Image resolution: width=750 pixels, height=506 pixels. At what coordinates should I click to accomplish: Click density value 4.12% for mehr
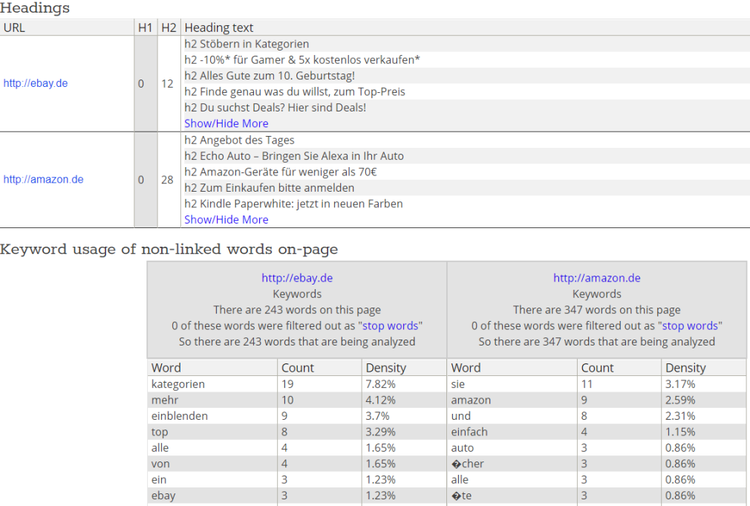[380, 400]
